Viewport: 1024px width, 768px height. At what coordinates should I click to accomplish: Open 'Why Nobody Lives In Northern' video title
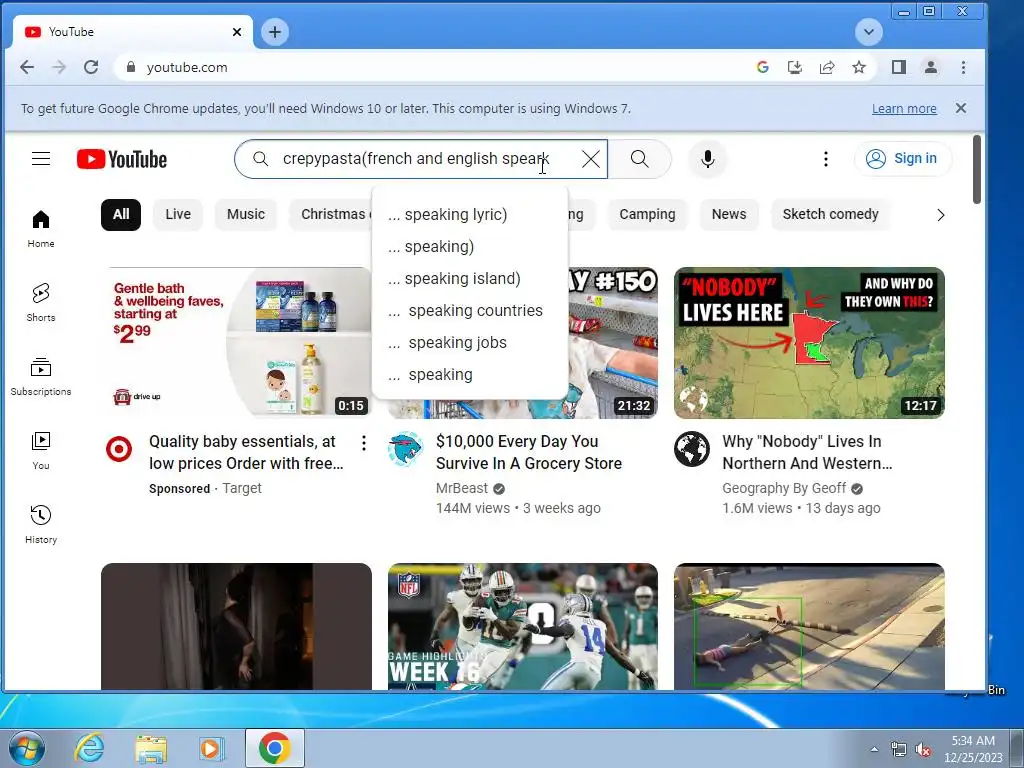tap(807, 452)
